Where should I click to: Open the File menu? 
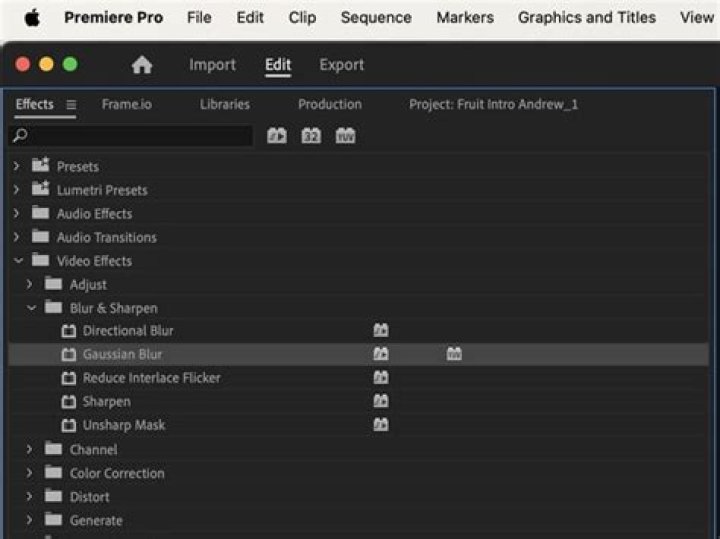click(199, 17)
